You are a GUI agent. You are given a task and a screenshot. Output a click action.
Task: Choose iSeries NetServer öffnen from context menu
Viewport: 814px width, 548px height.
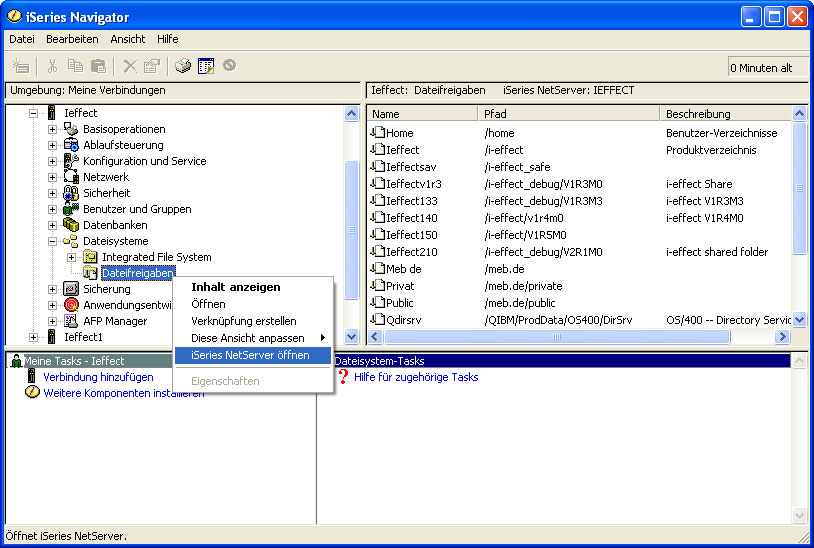(x=250, y=355)
